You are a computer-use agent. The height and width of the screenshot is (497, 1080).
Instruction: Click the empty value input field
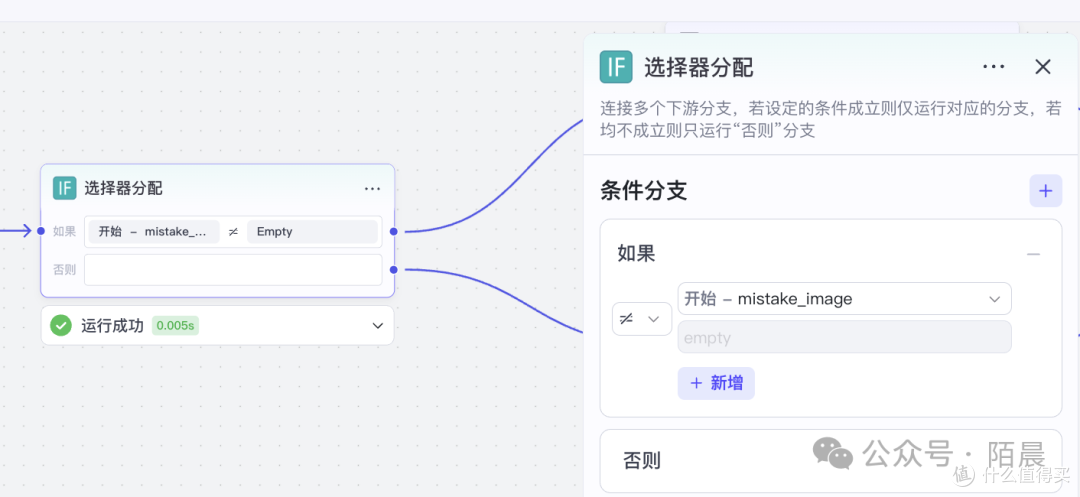[844, 337]
